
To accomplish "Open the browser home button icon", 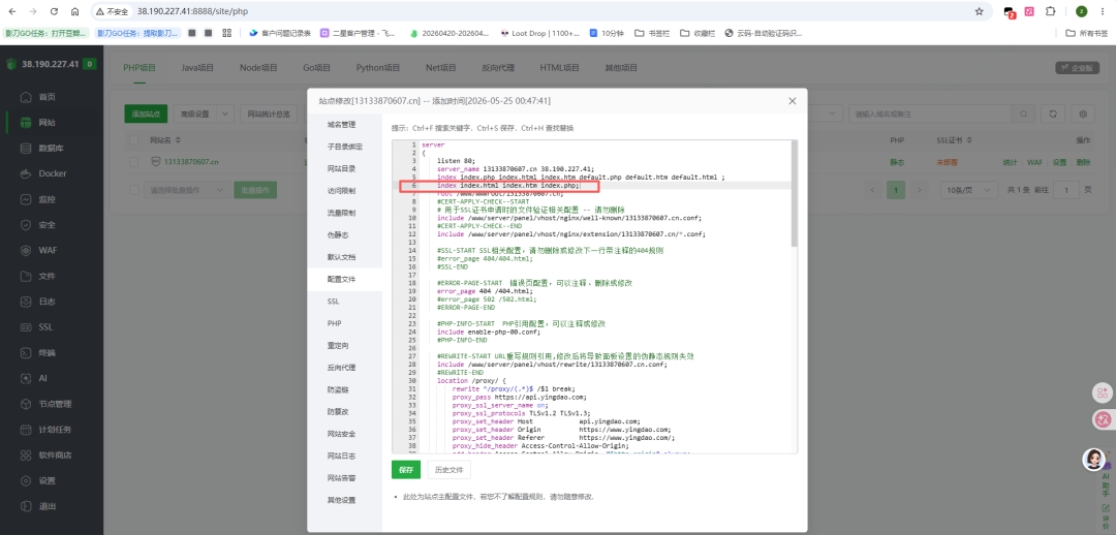I will (x=75, y=11).
